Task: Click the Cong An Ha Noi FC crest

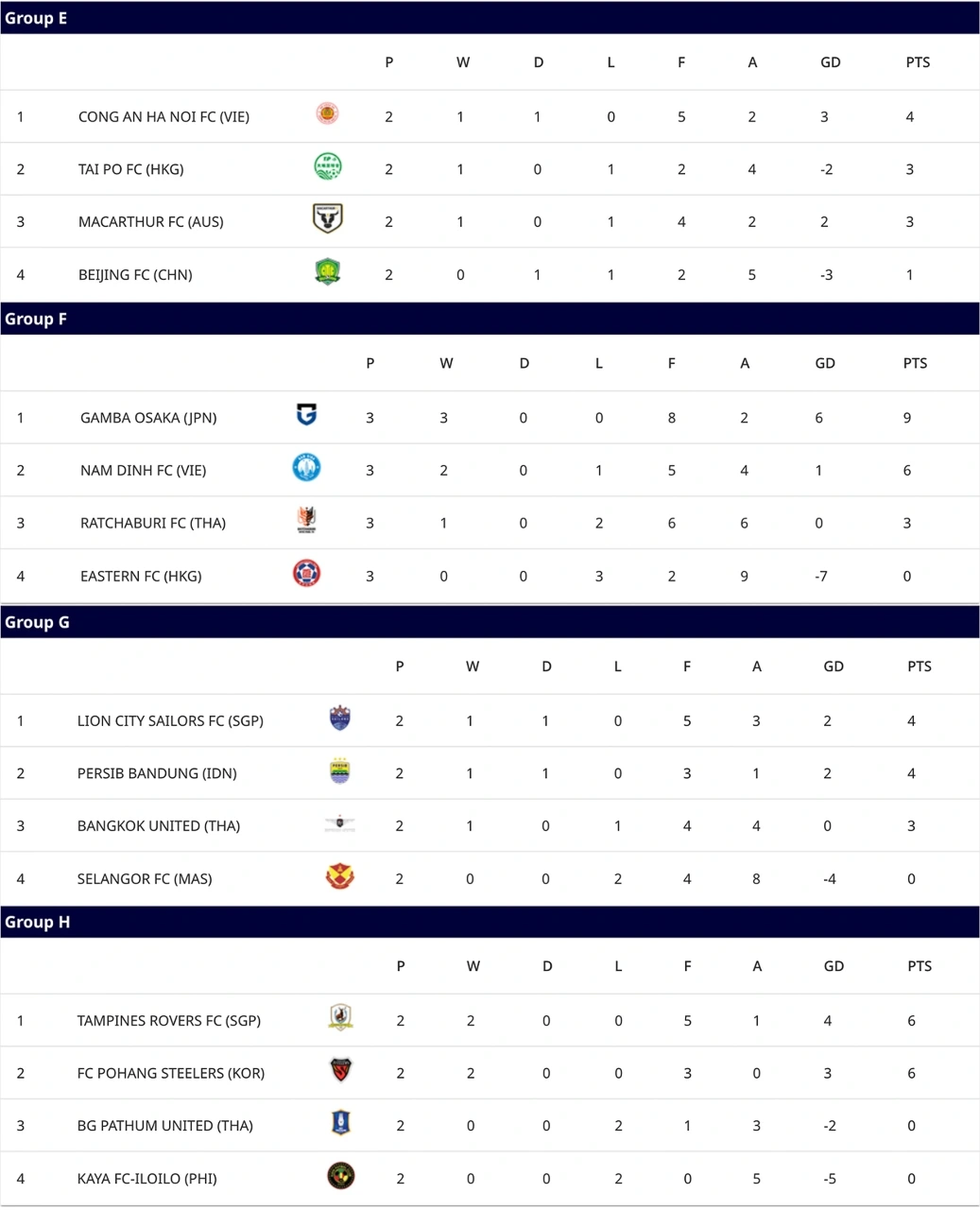Action: pyautogui.click(x=327, y=114)
